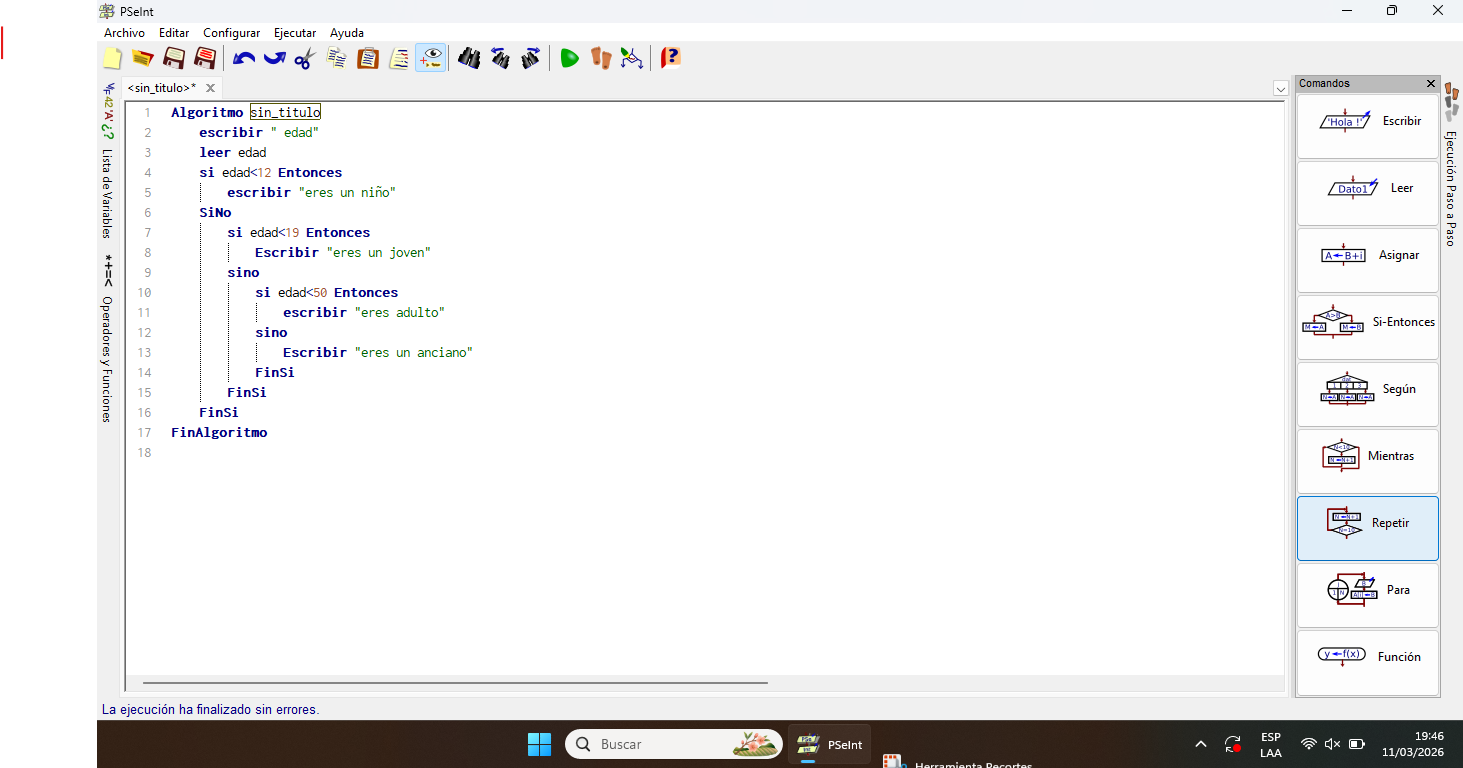The image size is (1463, 768).
Task: Click the red help book icon
Action: click(x=670, y=58)
